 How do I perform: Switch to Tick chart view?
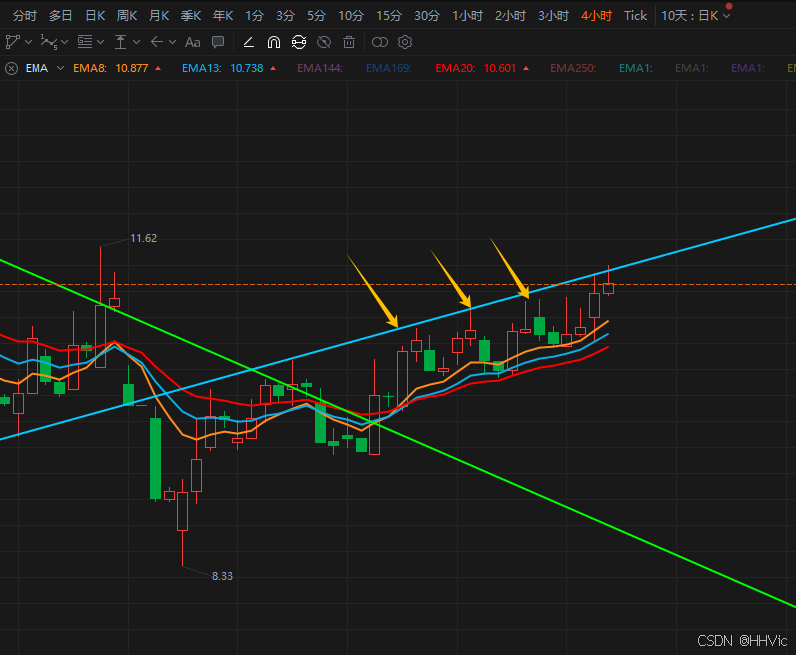point(636,16)
